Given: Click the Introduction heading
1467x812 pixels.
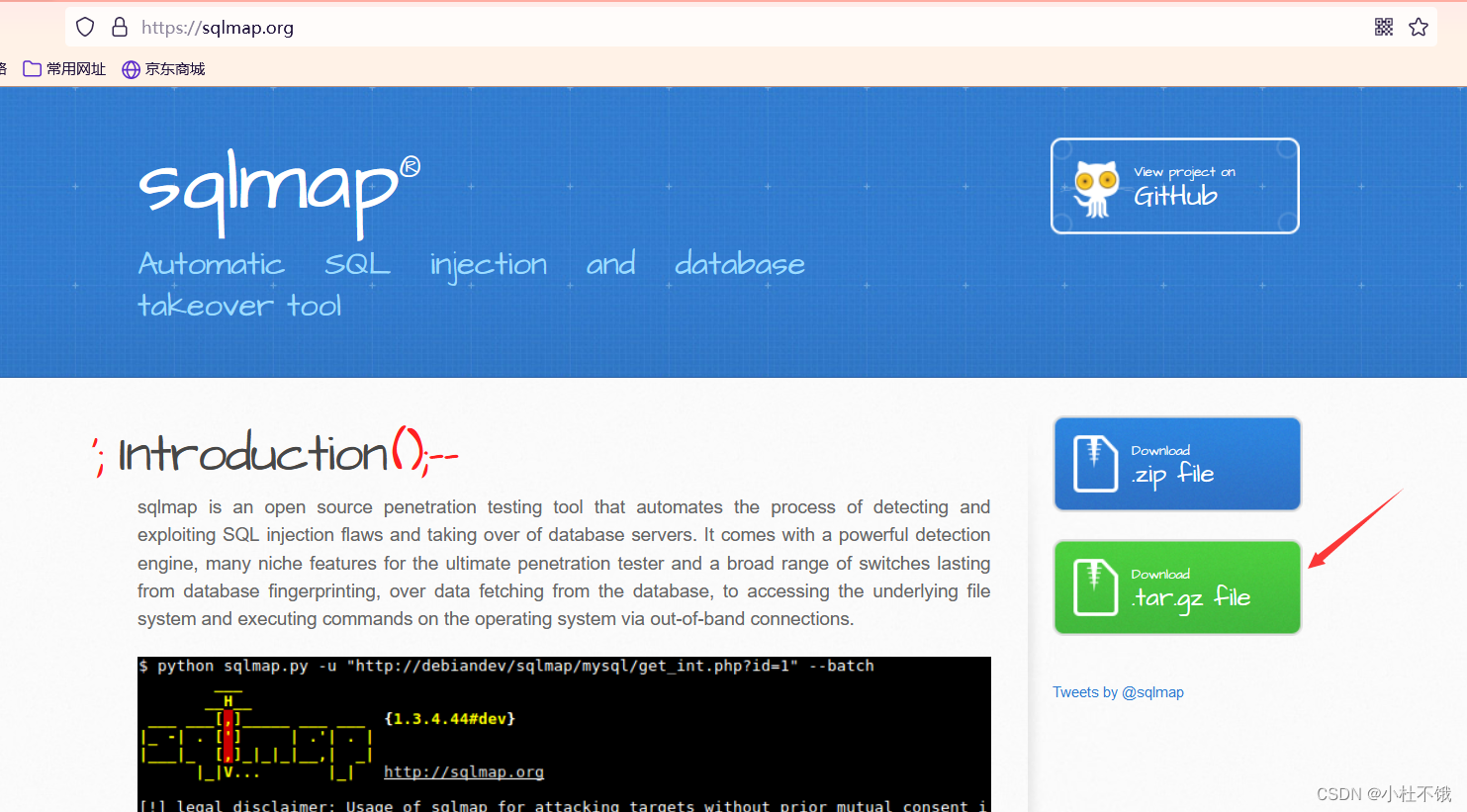Looking at the screenshot, I should [274, 453].
